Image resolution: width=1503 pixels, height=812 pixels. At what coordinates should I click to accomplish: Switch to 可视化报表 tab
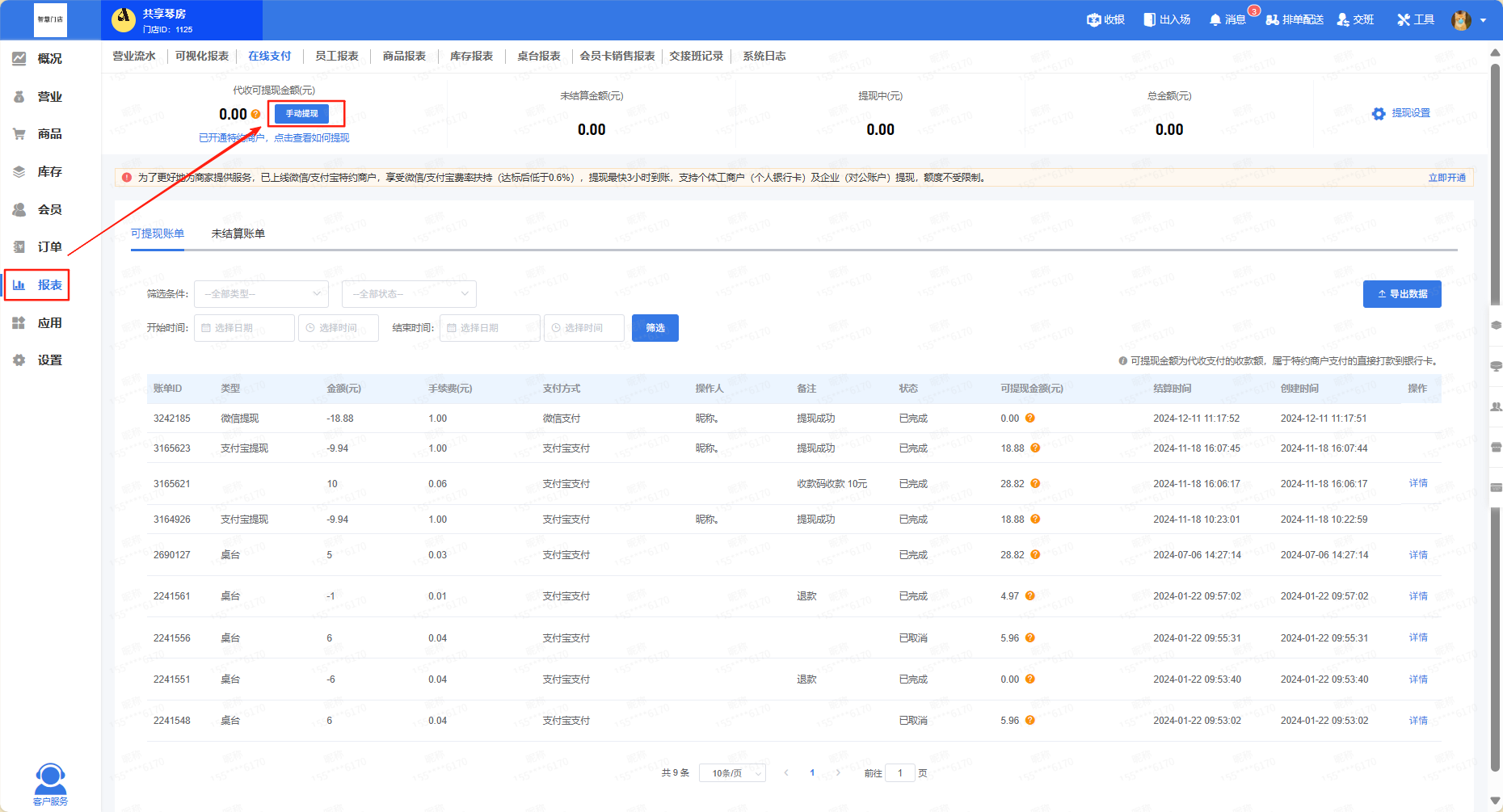point(202,57)
